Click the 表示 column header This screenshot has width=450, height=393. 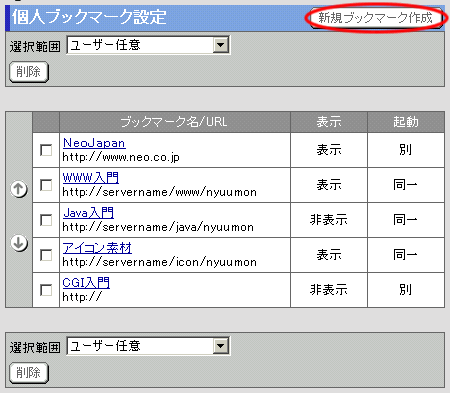point(329,122)
